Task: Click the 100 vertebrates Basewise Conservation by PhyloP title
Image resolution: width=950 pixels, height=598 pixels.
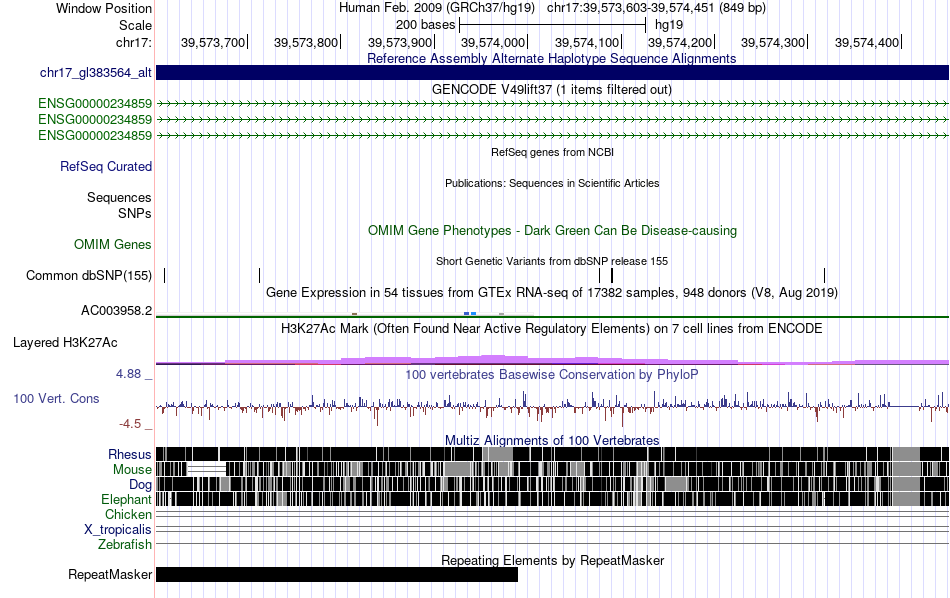Action: [x=552, y=375]
